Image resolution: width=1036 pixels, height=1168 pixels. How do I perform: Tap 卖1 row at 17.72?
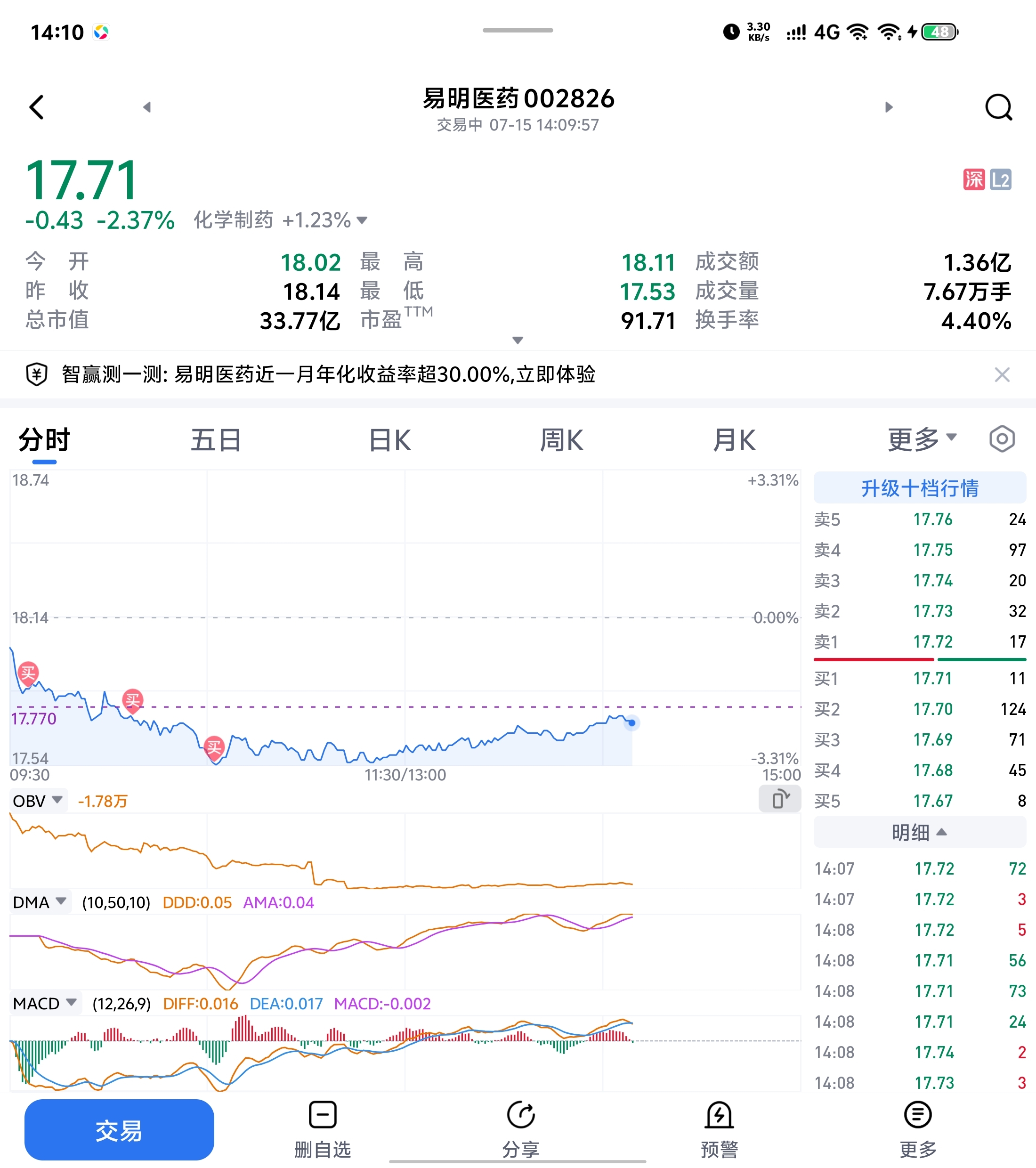tap(919, 641)
